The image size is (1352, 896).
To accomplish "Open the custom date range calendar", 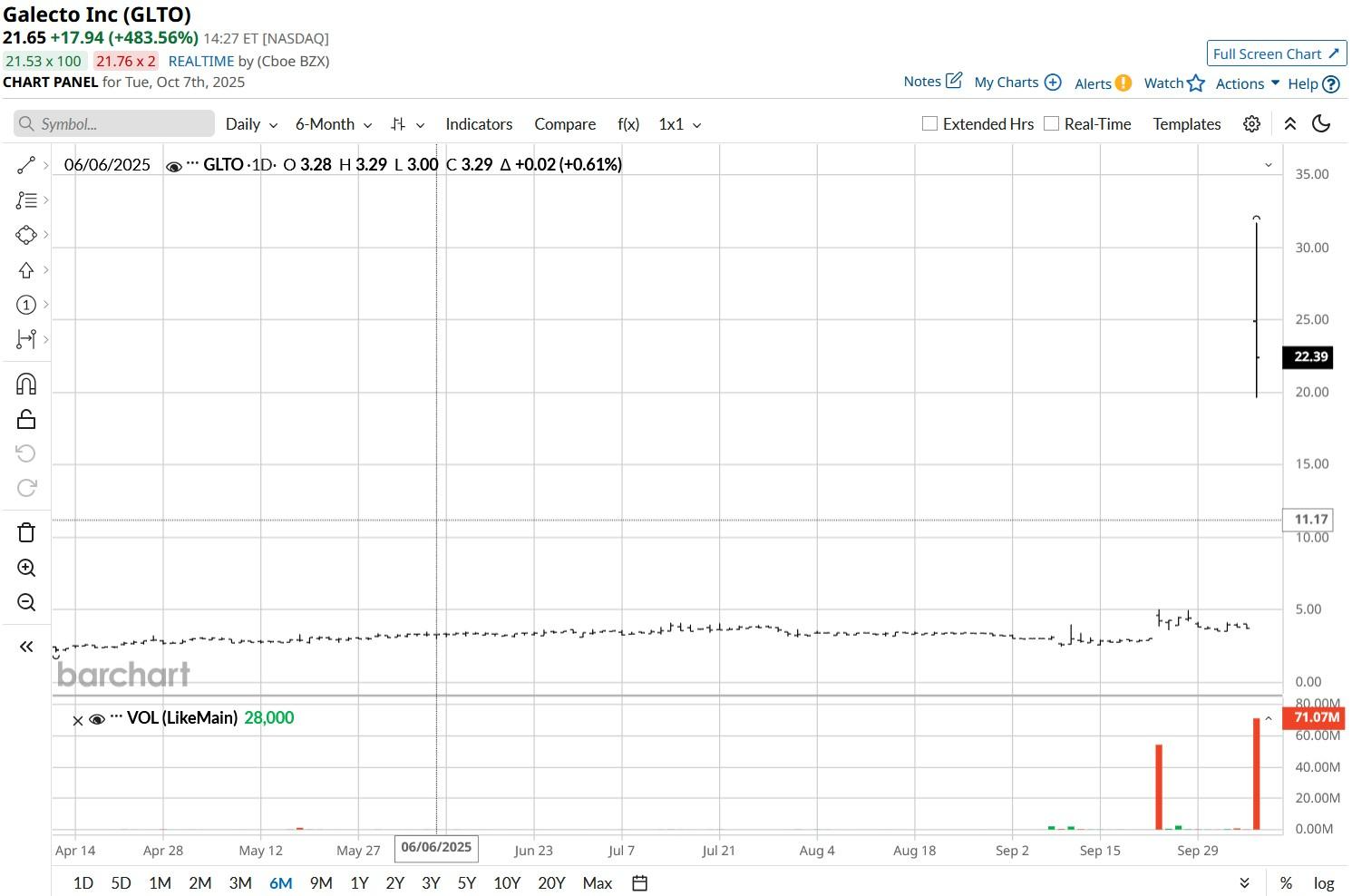I will click(x=639, y=883).
